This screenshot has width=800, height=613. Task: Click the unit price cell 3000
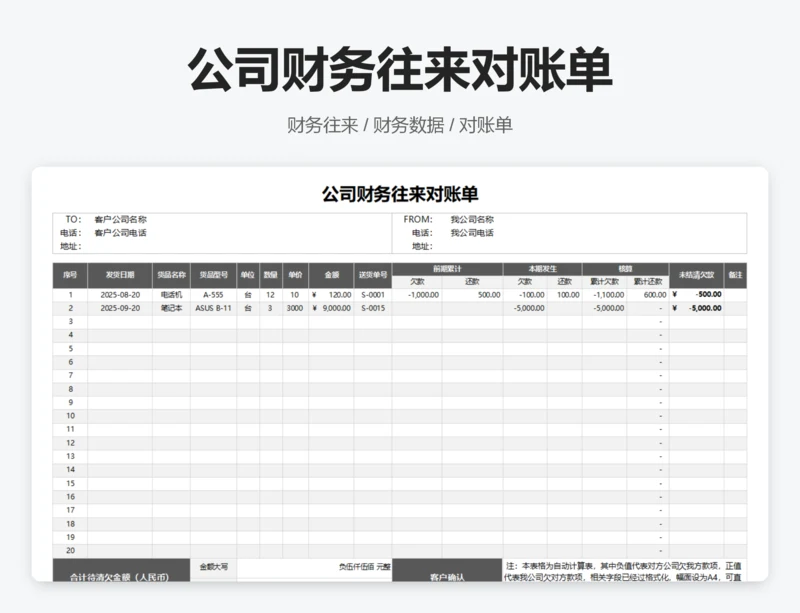(295, 308)
